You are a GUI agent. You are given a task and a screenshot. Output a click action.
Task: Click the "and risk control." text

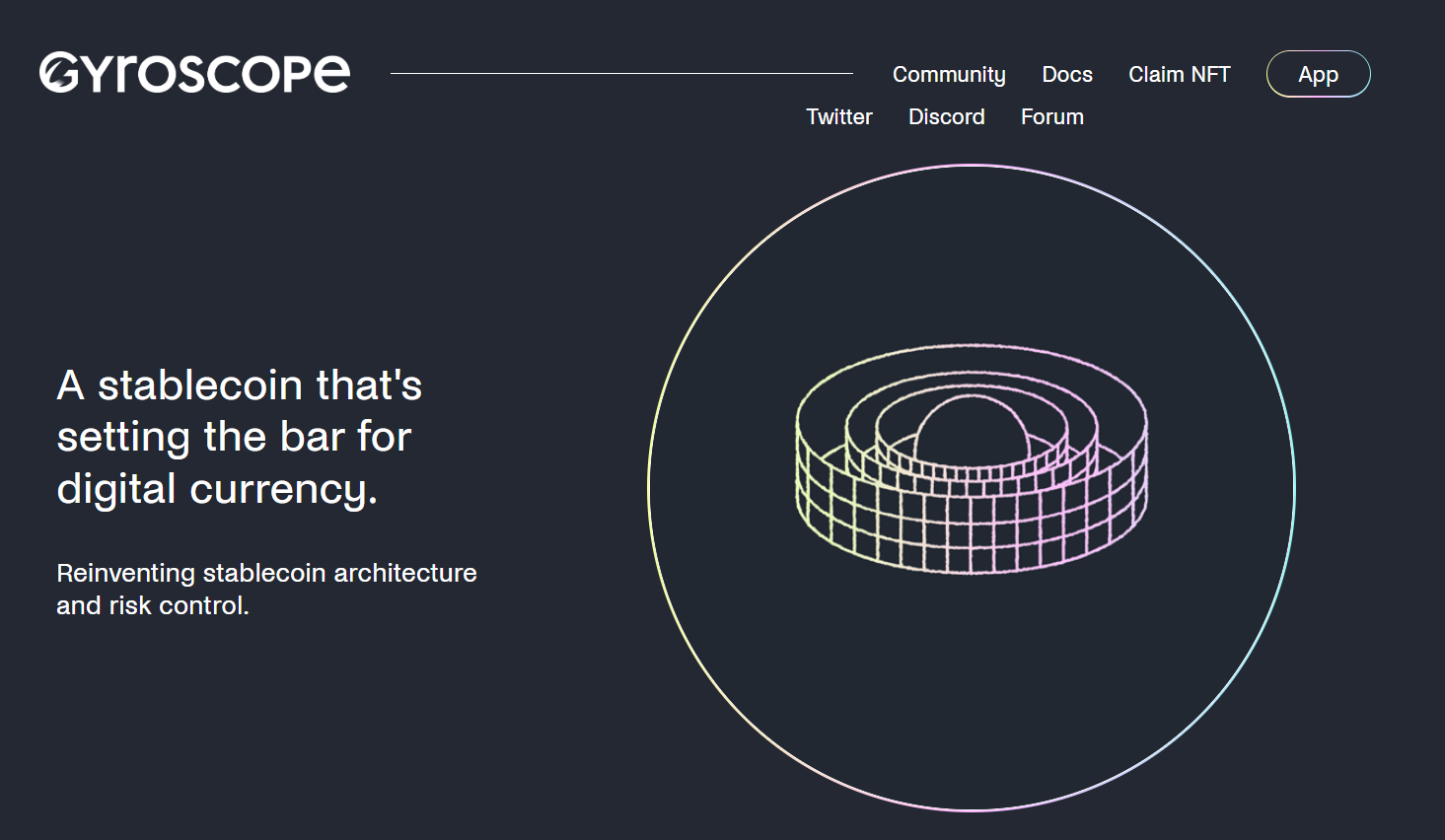click(153, 605)
